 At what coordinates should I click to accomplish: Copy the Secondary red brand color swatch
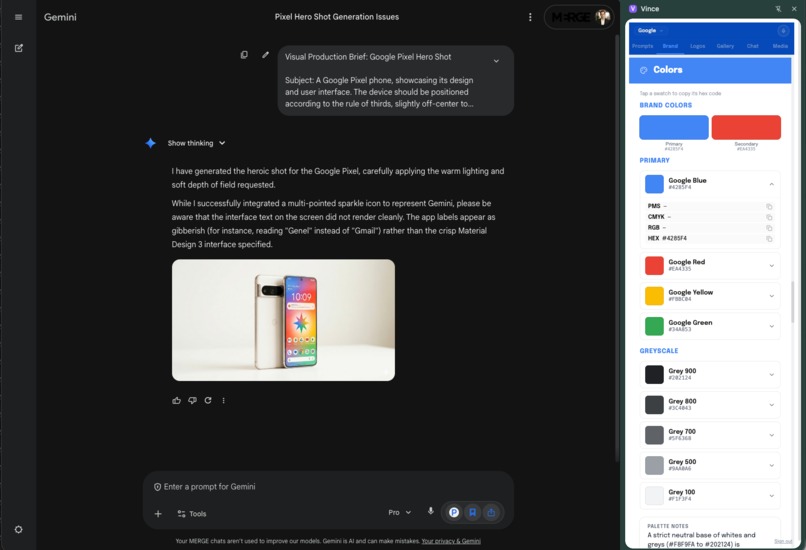click(x=746, y=127)
